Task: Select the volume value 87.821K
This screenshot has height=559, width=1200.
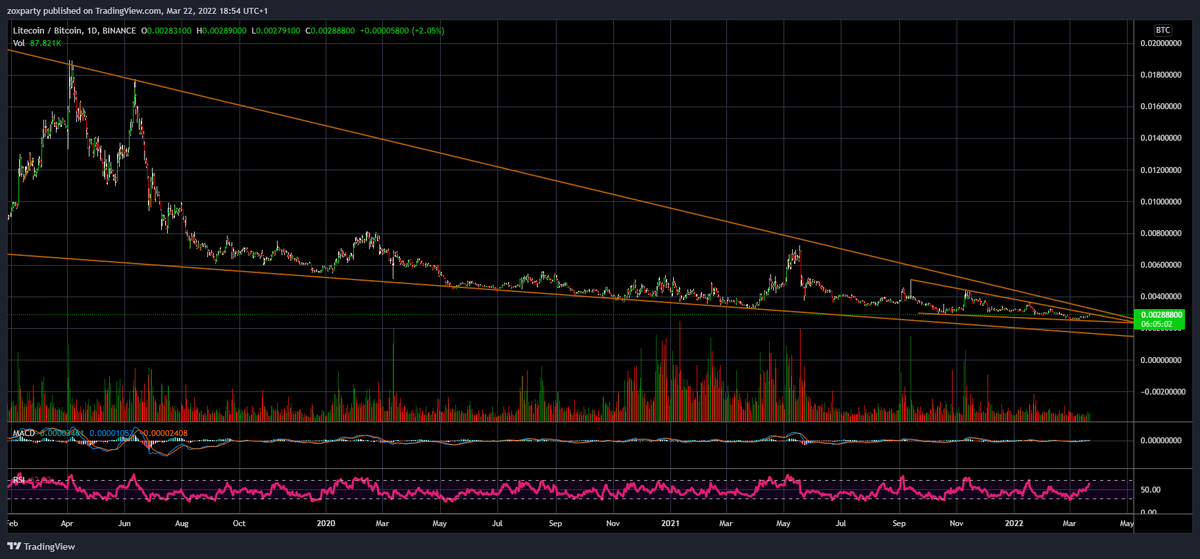Action: coord(45,44)
